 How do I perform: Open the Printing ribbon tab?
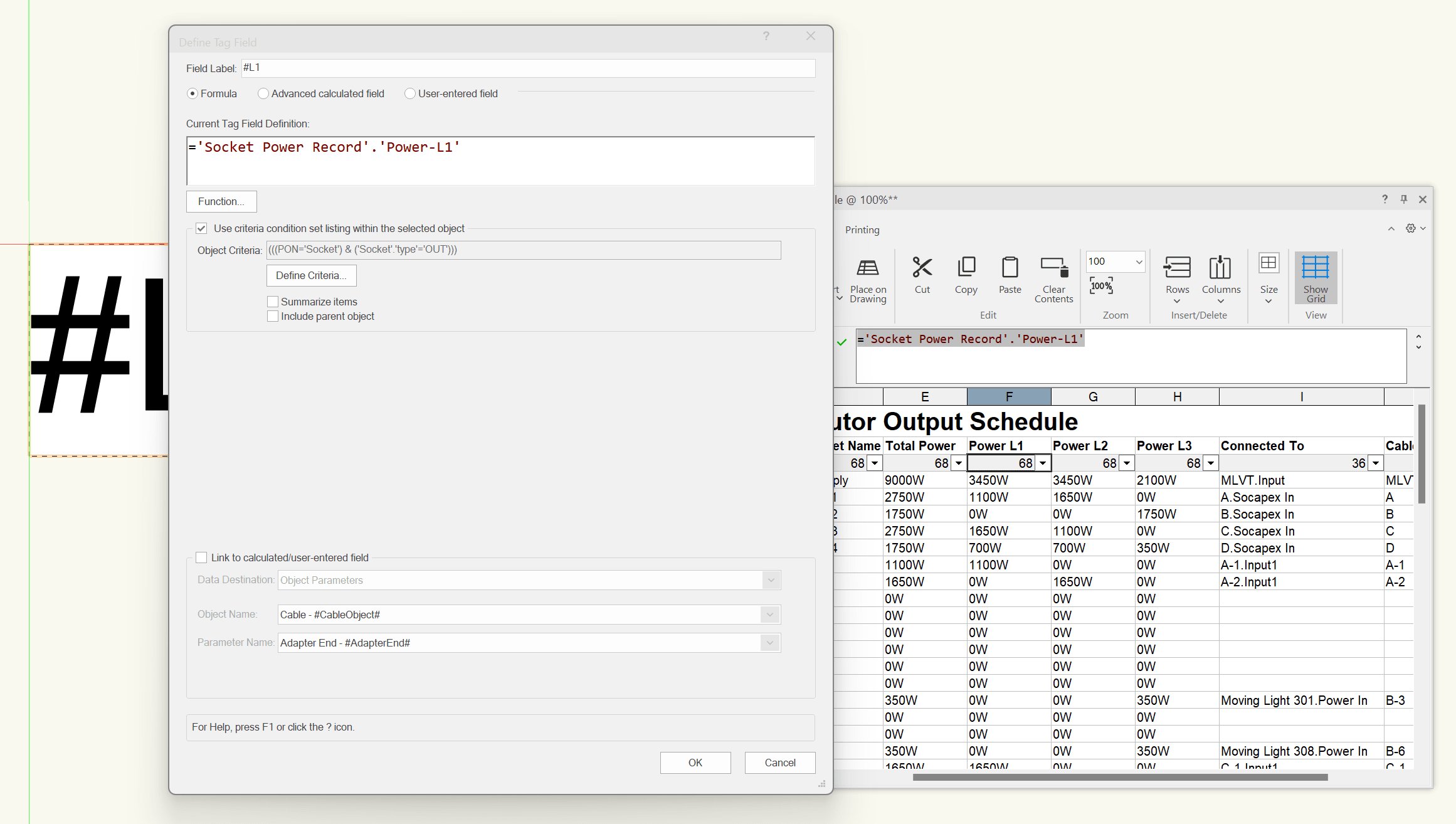862,230
